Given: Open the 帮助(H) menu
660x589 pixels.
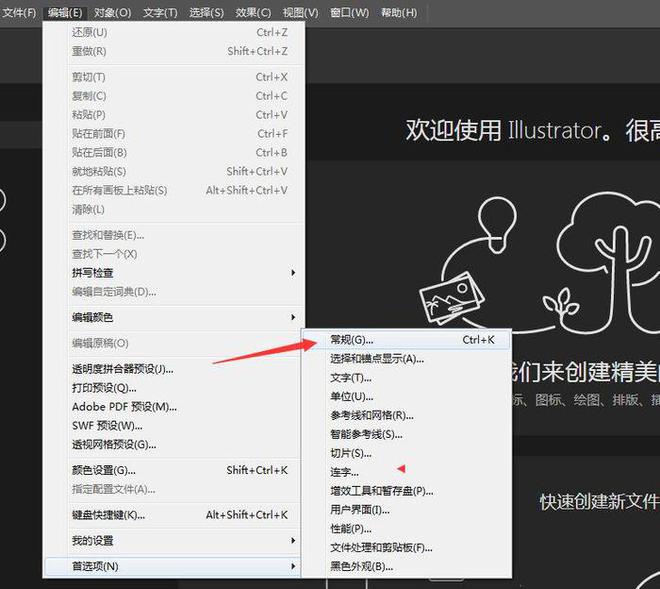Looking at the screenshot, I should (x=399, y=13).
